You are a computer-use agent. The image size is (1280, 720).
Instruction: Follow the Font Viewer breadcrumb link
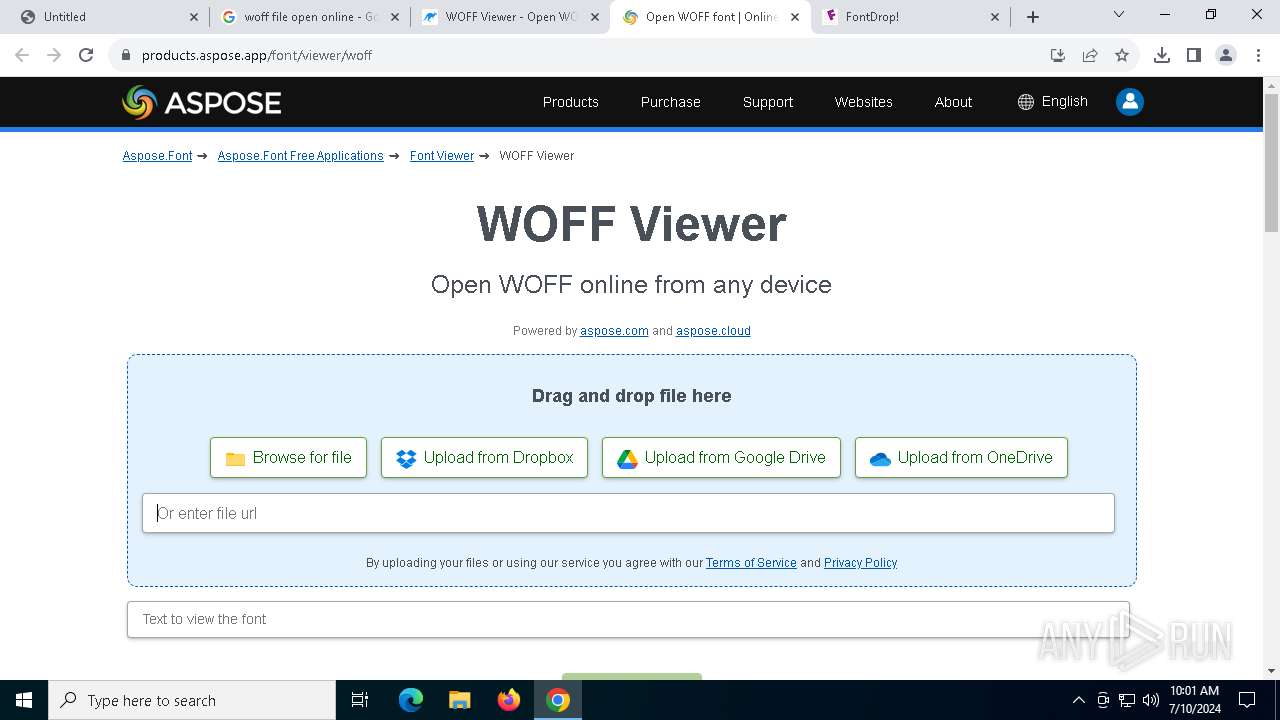(442, 156)
